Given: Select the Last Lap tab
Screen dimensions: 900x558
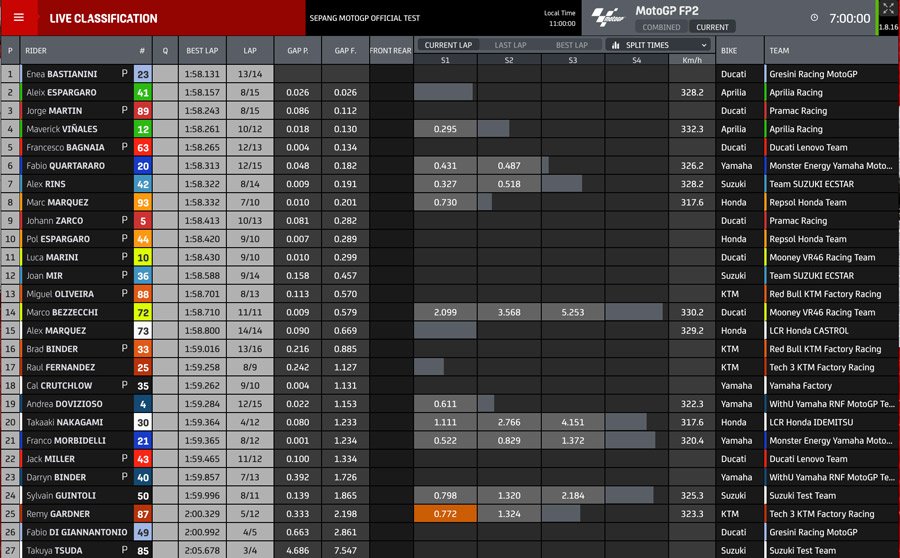Looking at the screenshot, I should (510, 45).
